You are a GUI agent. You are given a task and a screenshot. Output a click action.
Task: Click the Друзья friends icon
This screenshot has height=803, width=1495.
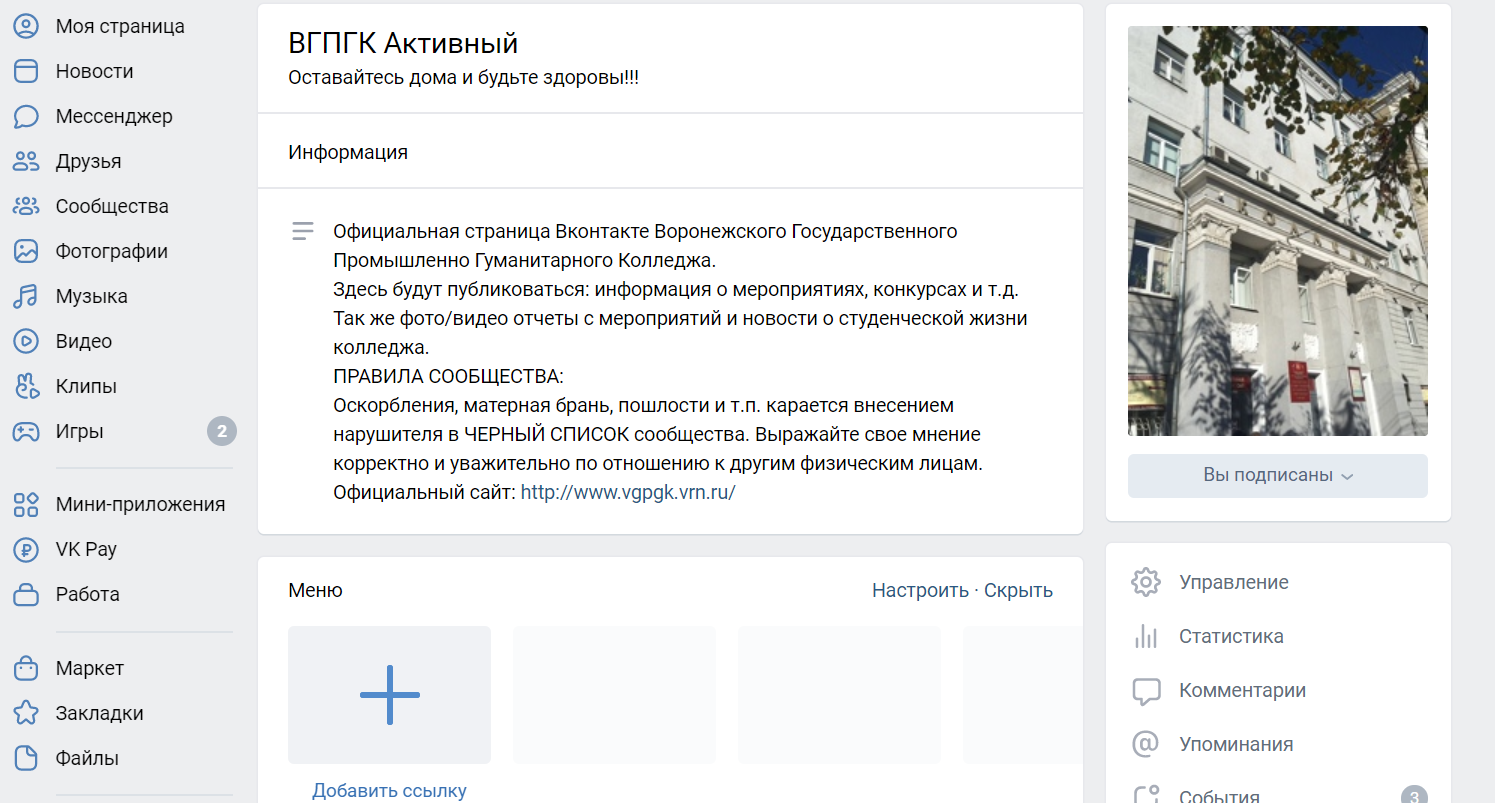click(26, 161)
